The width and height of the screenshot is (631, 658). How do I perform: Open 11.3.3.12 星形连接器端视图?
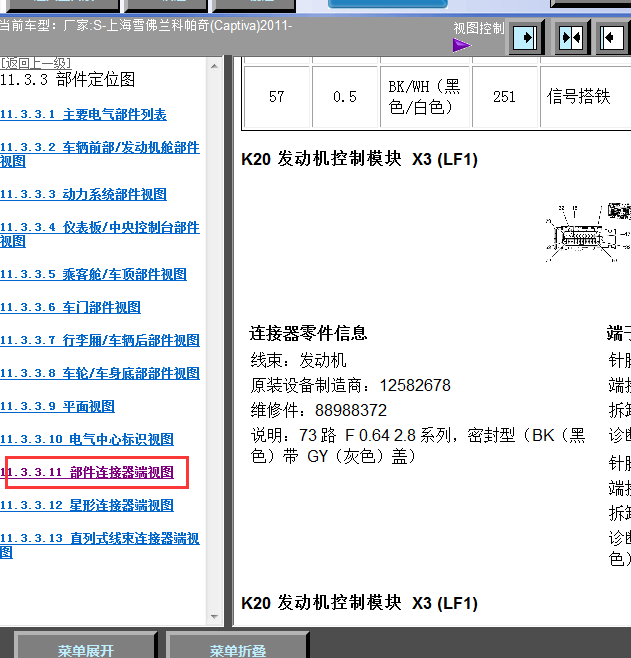tap(87, 505)
